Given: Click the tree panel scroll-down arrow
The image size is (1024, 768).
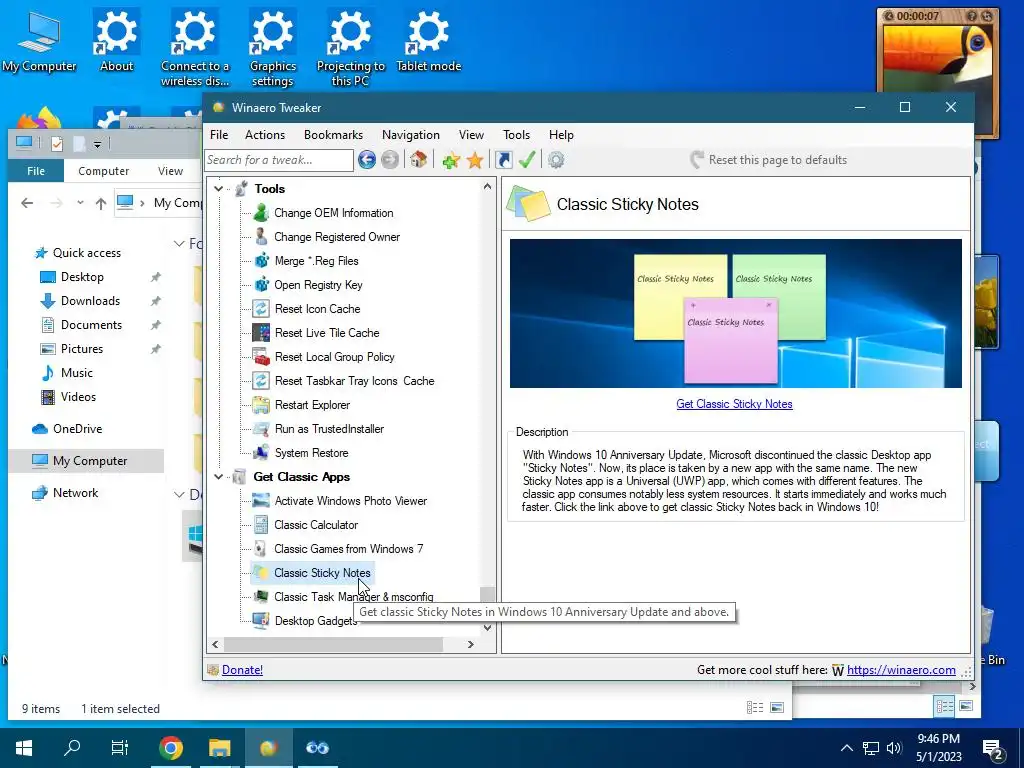Looking at the screenshot, I should tap(487, 628).
